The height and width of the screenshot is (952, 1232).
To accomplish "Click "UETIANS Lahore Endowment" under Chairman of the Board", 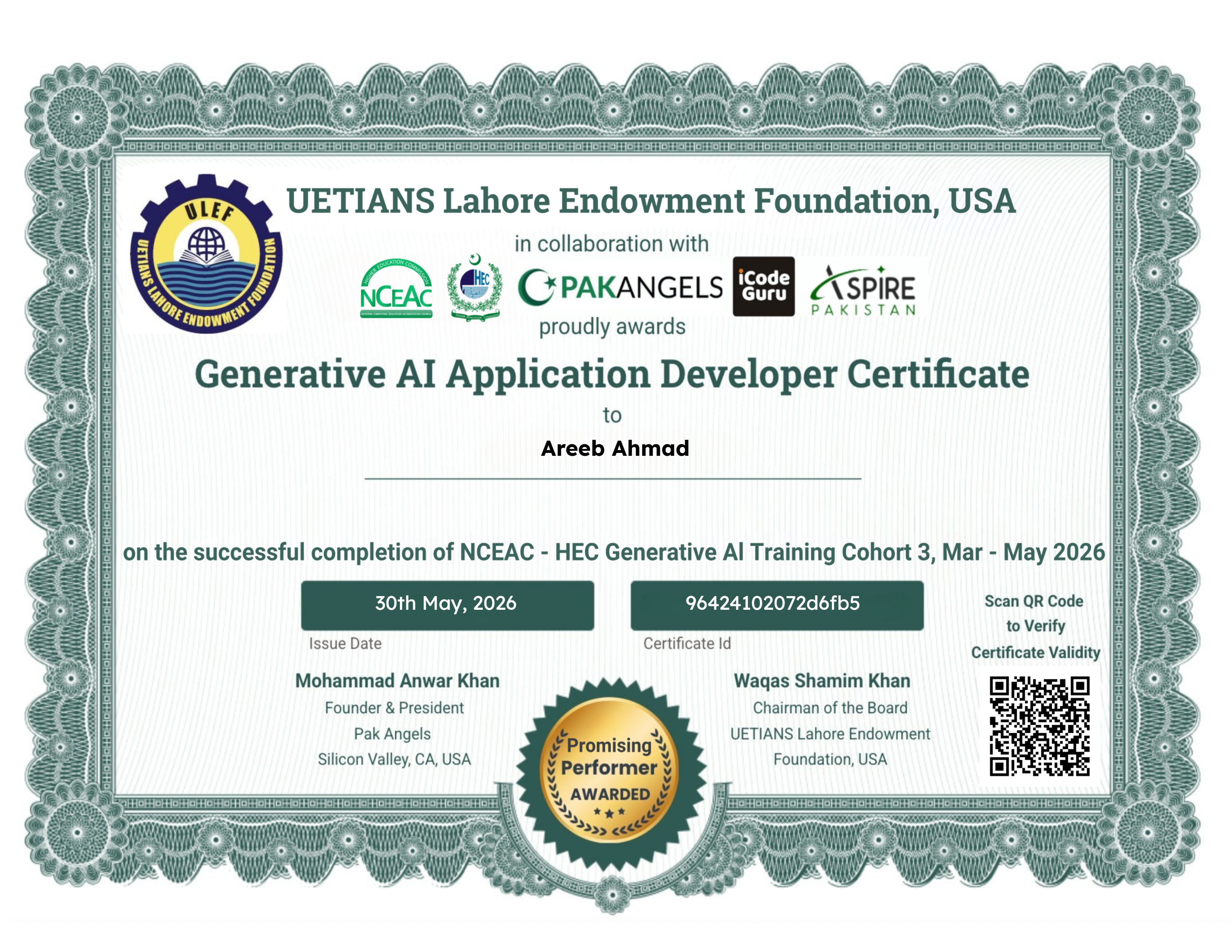I will tap(830, 733).
